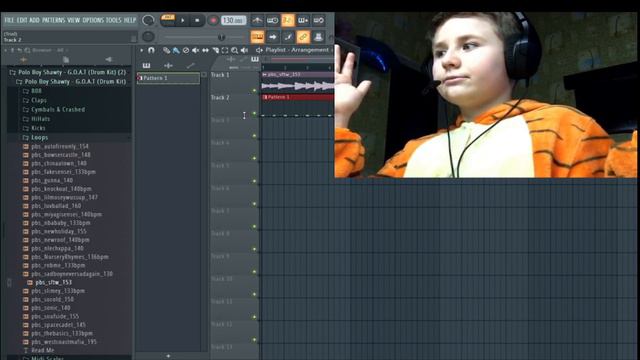Toggle the note/clip grouping link button
Image resolution: width=640 pixels, height=360 pixels.
click(x=303, y=37)
